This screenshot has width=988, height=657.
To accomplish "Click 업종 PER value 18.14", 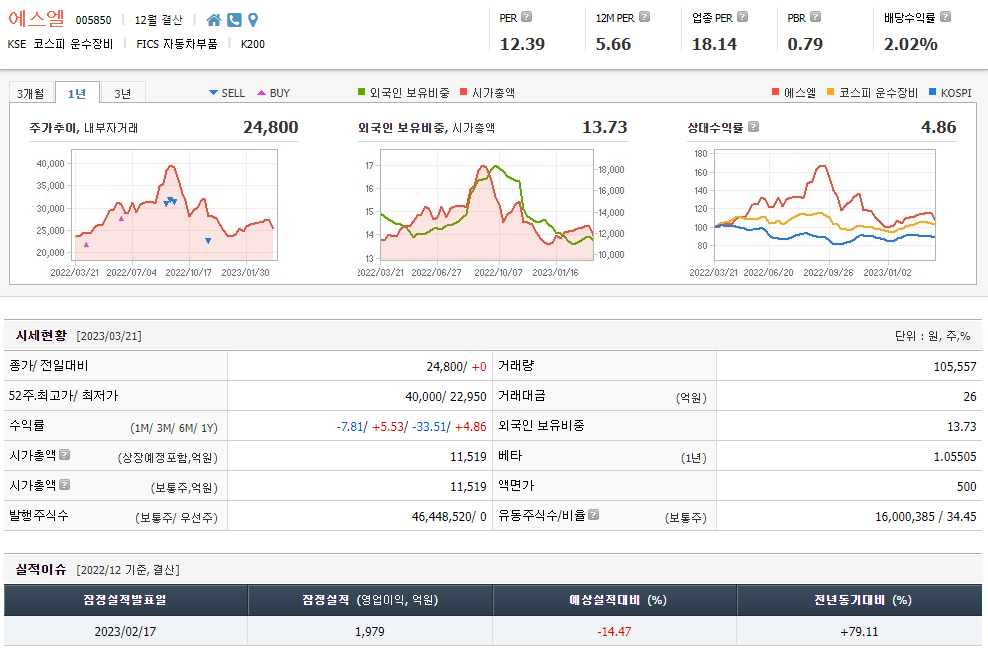I will tap(715, 44).
